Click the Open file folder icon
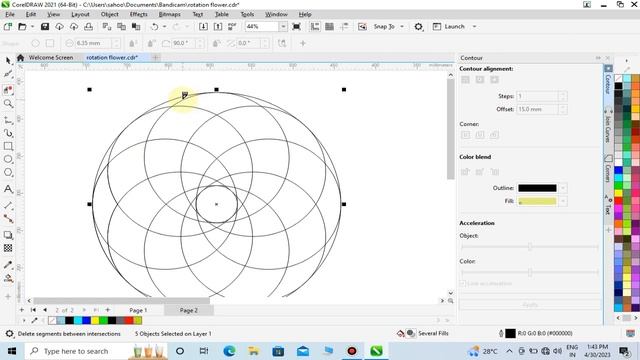Screen dimensions: 640x360 point(22,27)
